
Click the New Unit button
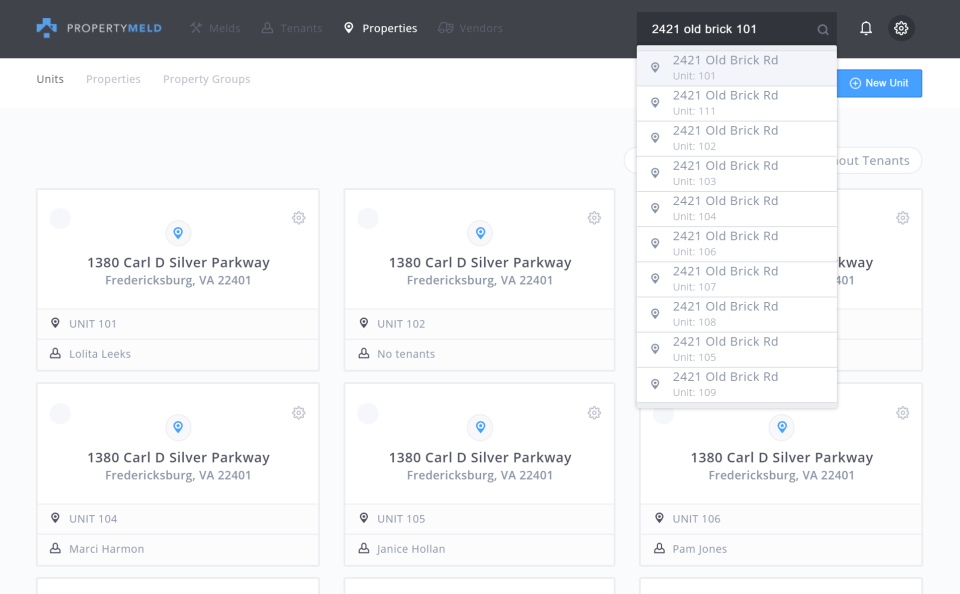(879, 83)
